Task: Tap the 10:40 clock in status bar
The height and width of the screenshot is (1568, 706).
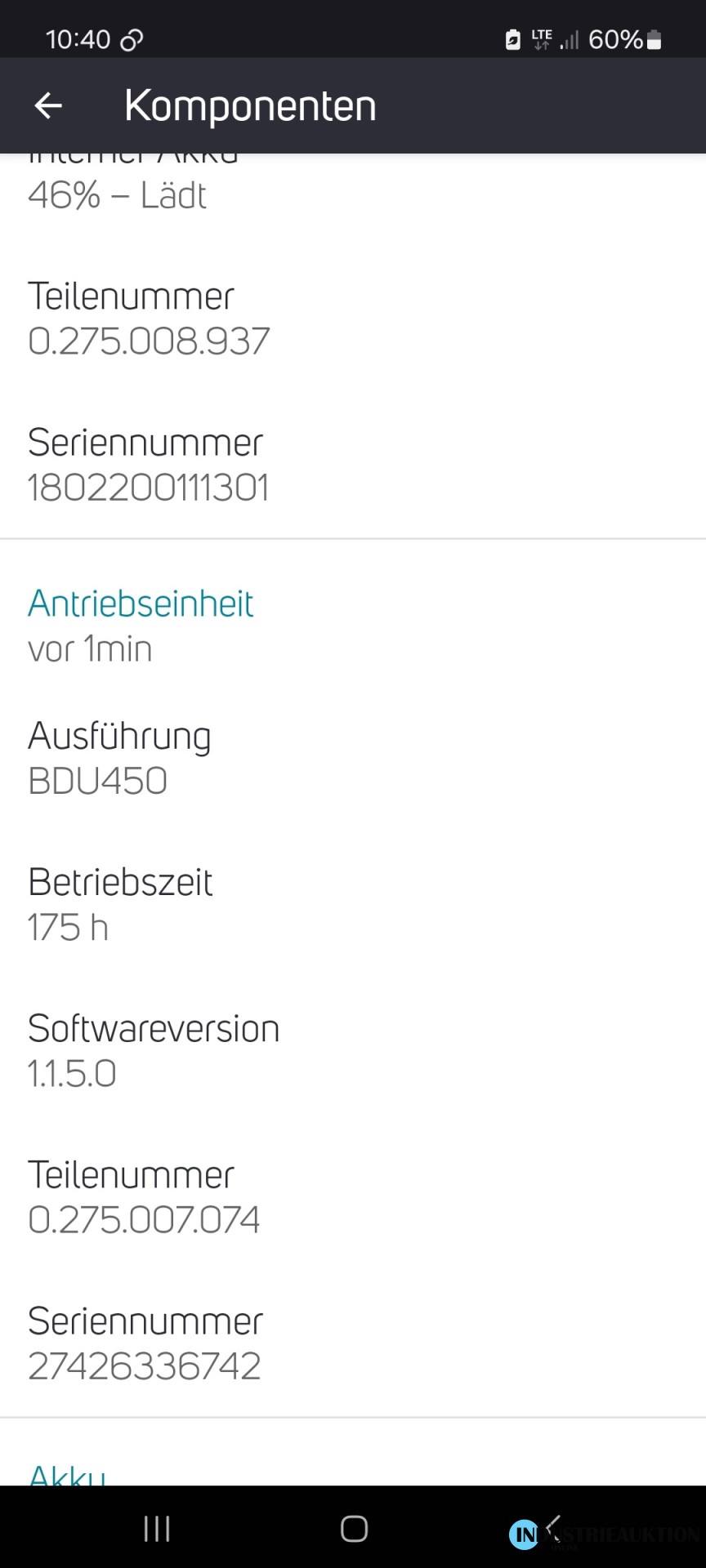Action: (x=78, y=39)
